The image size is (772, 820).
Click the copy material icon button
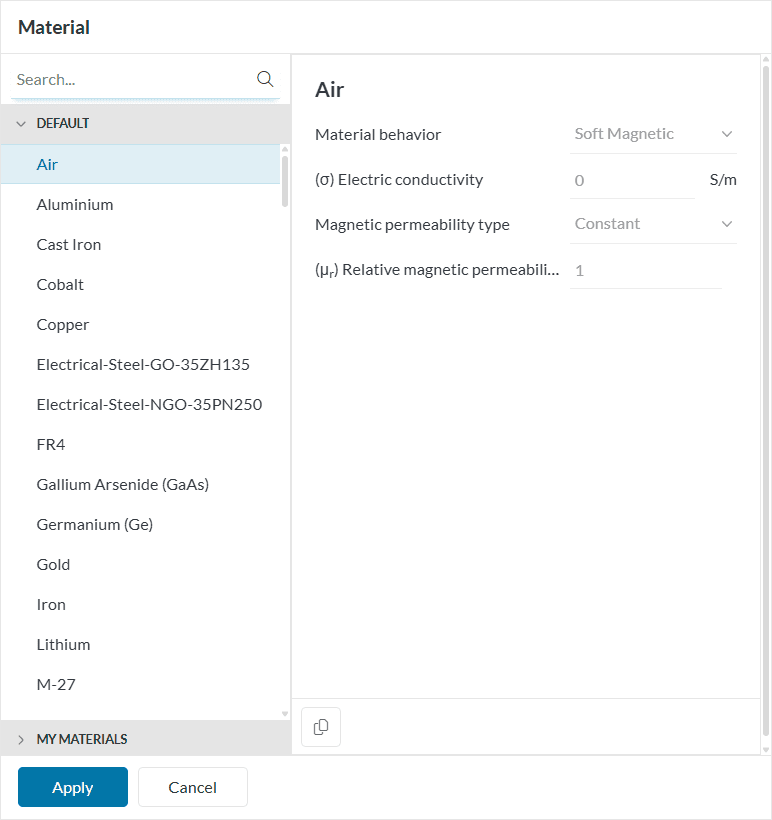tap(321, 727)
